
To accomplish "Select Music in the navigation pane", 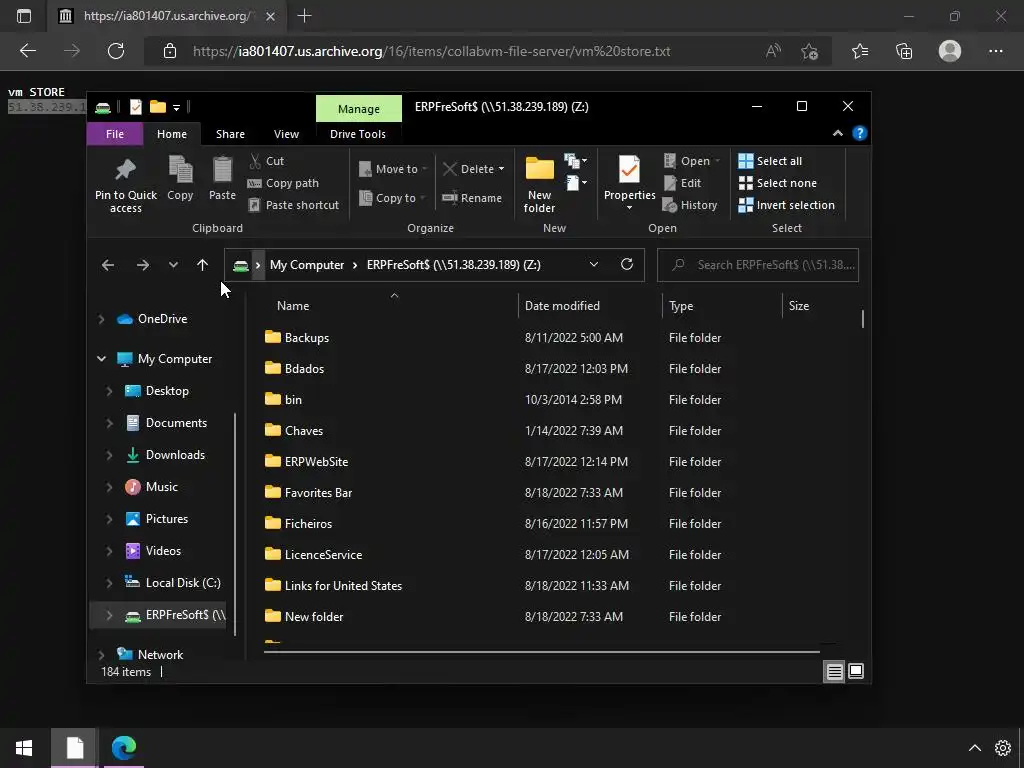I will [x=152, y=487].
